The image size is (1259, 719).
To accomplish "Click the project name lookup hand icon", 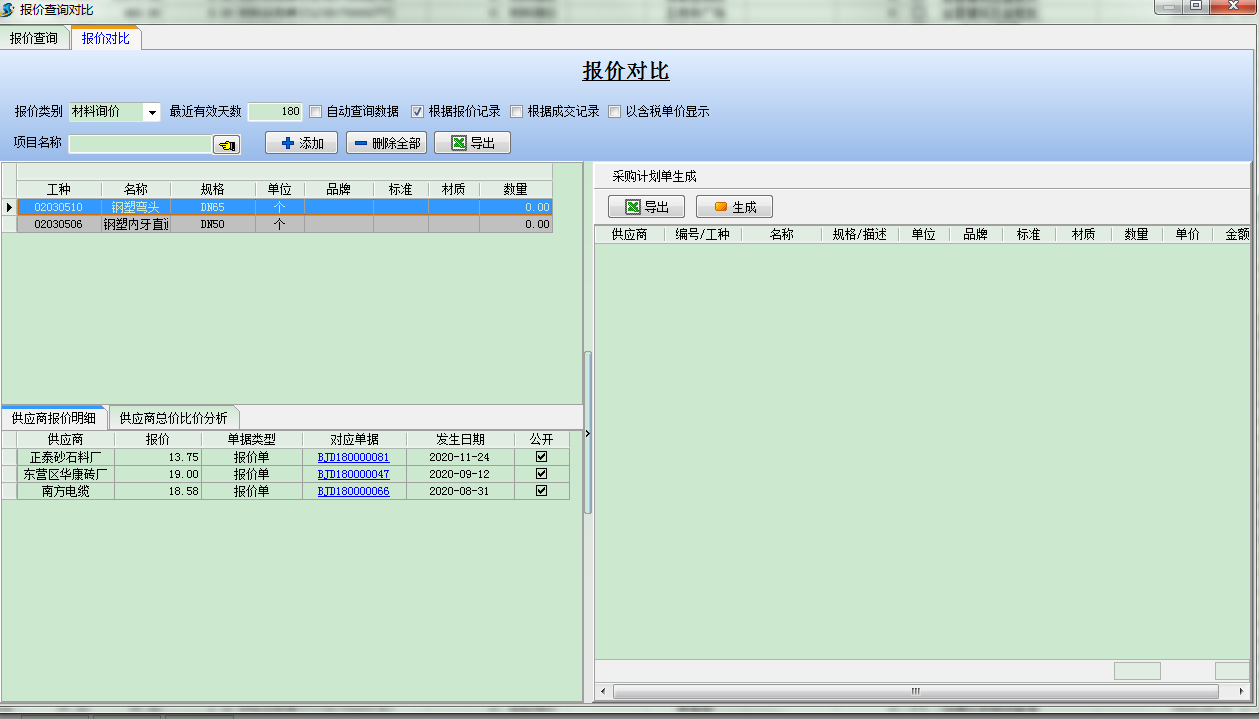I will pyautogui.click(x=227, y=145).
